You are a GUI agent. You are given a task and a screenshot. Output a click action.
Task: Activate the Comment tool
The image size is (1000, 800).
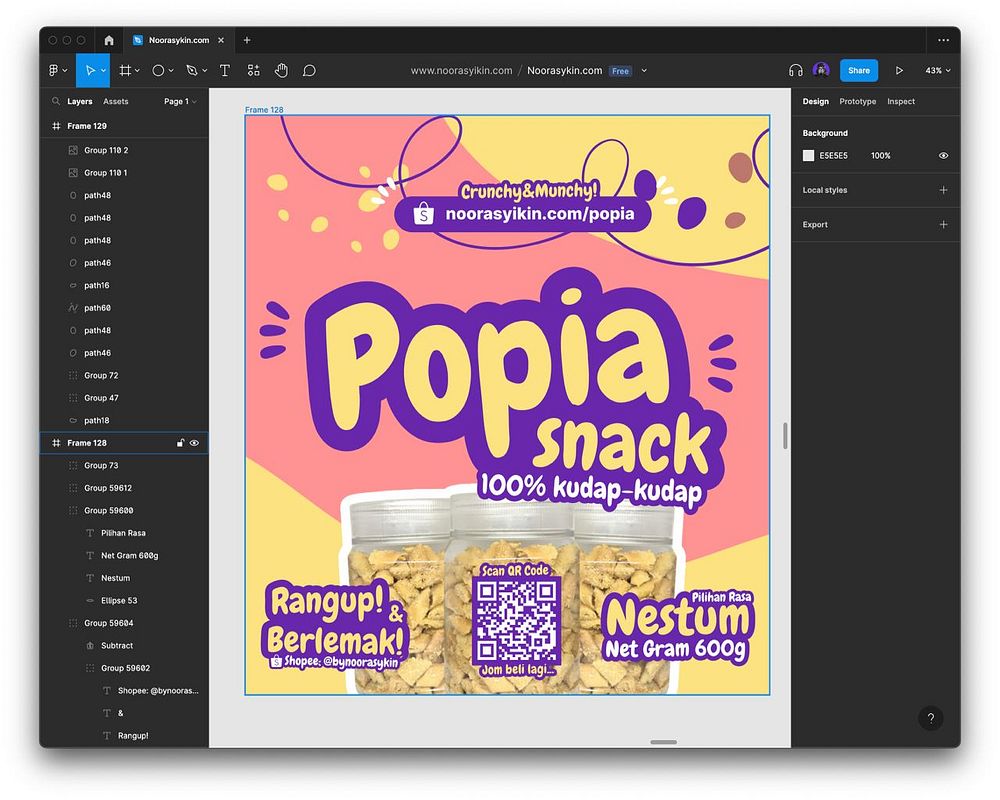click(x=309, y=70)
